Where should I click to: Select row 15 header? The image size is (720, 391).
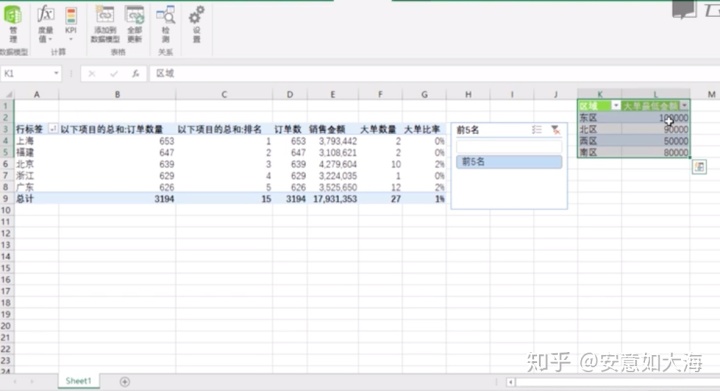tap(6, 268)
